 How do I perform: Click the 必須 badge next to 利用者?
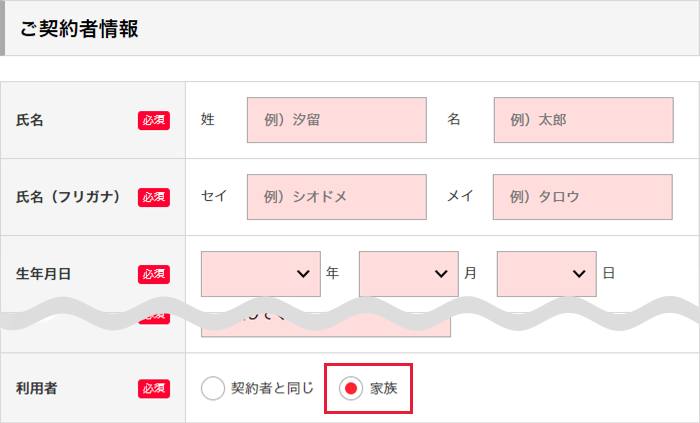[154, 389]
